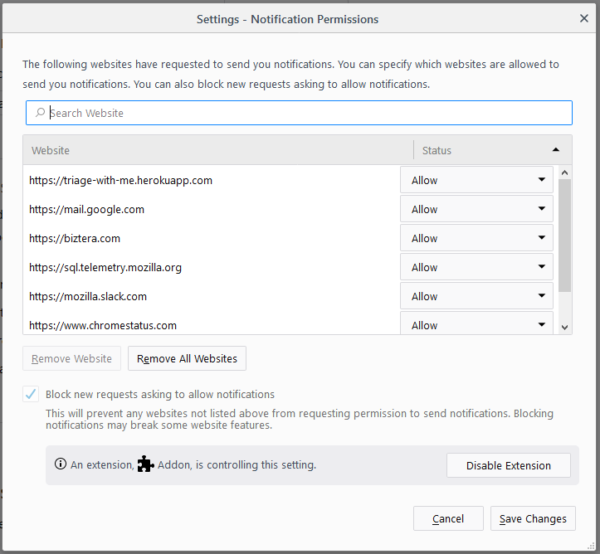Click the info icon beside extension notice
Screen dimensions: 600x554
click(x=60, y=464)
